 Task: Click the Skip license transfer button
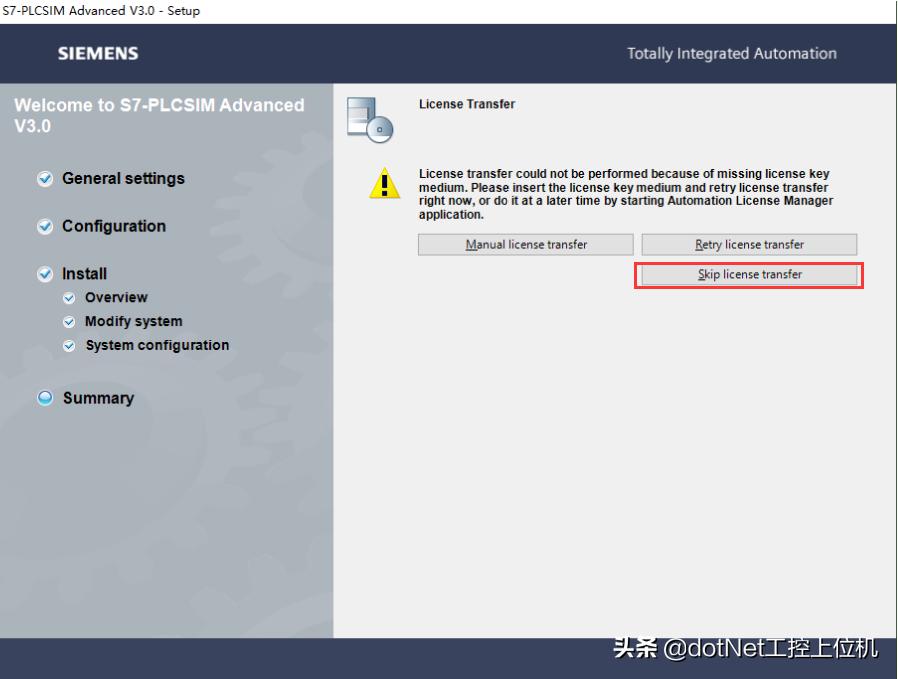pos(749,275)
